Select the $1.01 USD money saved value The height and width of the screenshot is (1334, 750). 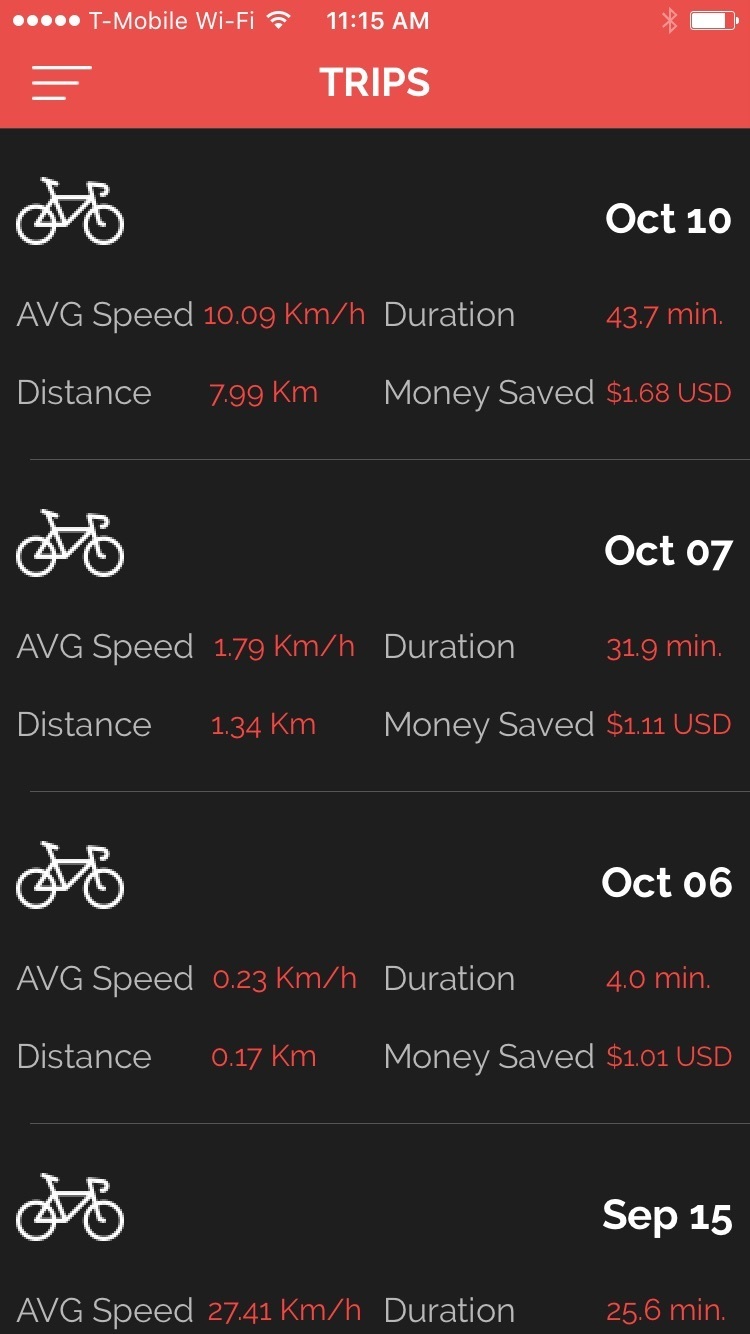669,1057
